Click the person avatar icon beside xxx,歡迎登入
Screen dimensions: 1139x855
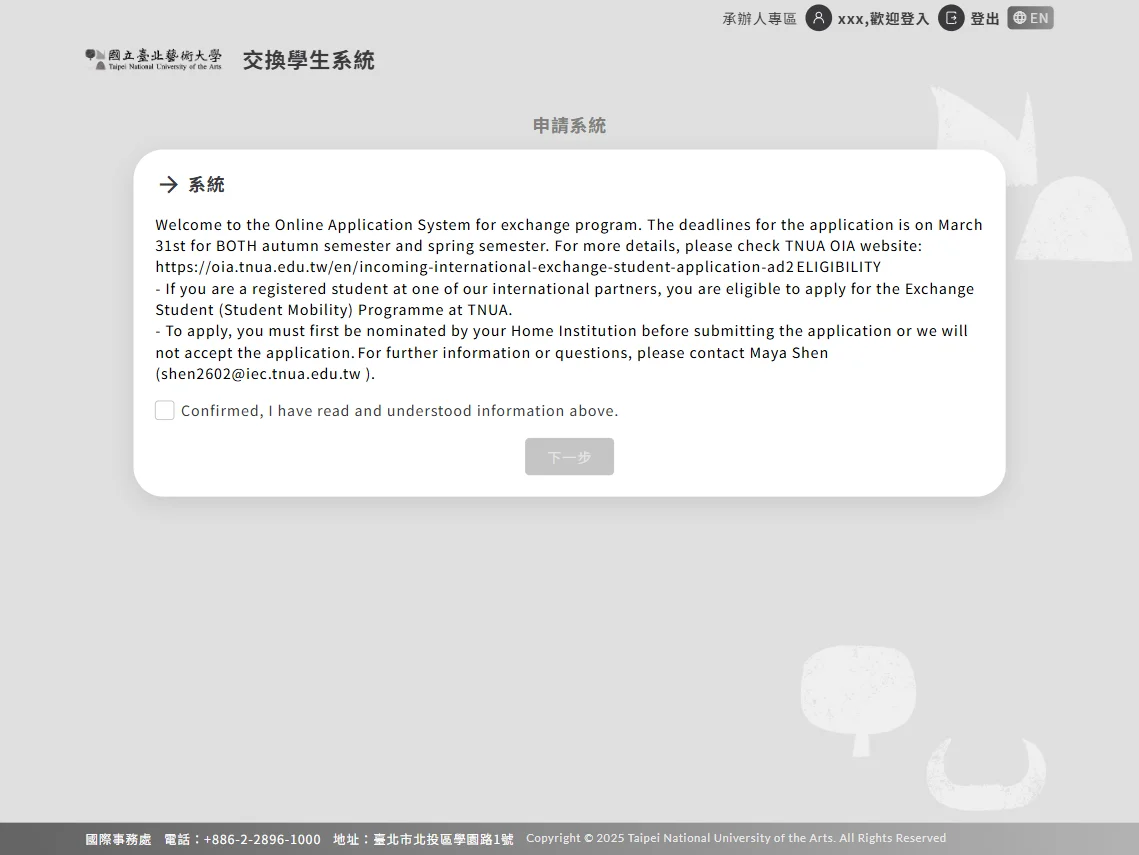(x=819, y=18)
